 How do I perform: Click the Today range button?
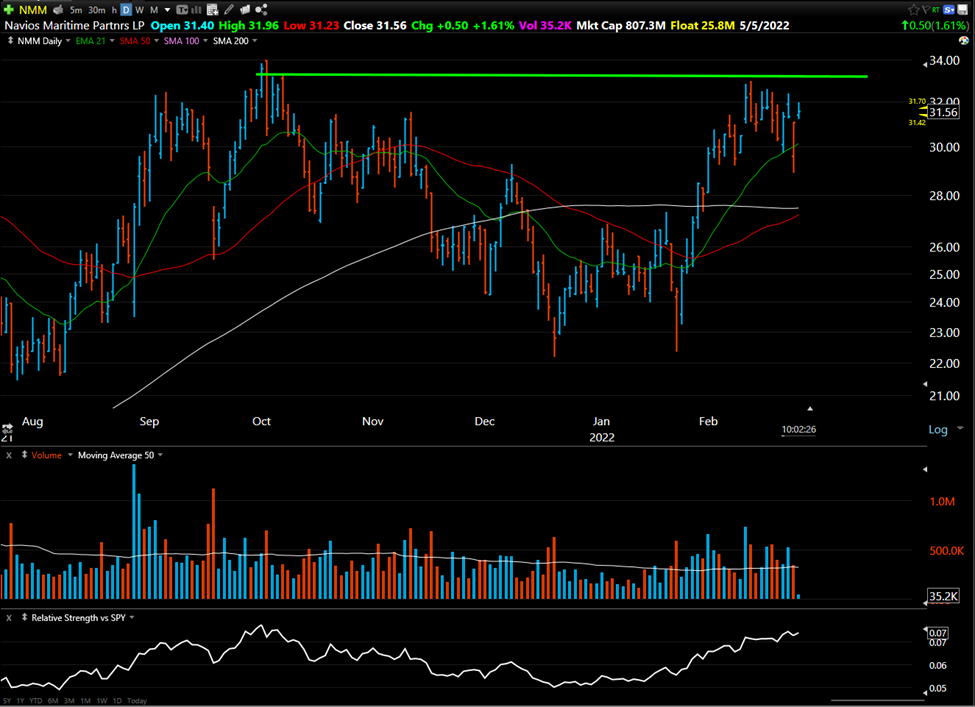click(x=137, y=701)
